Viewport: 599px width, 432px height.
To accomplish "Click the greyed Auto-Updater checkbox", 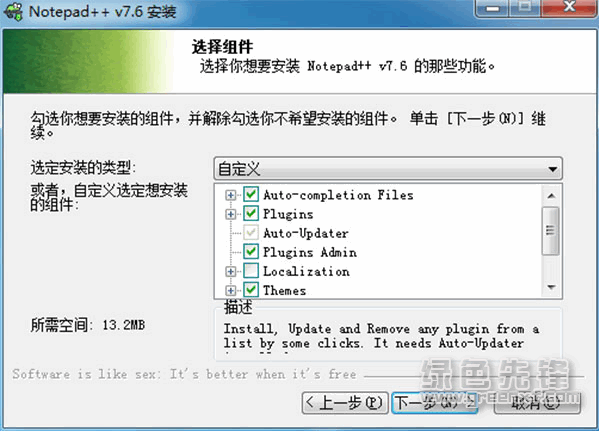I will [x=251, y=233].
